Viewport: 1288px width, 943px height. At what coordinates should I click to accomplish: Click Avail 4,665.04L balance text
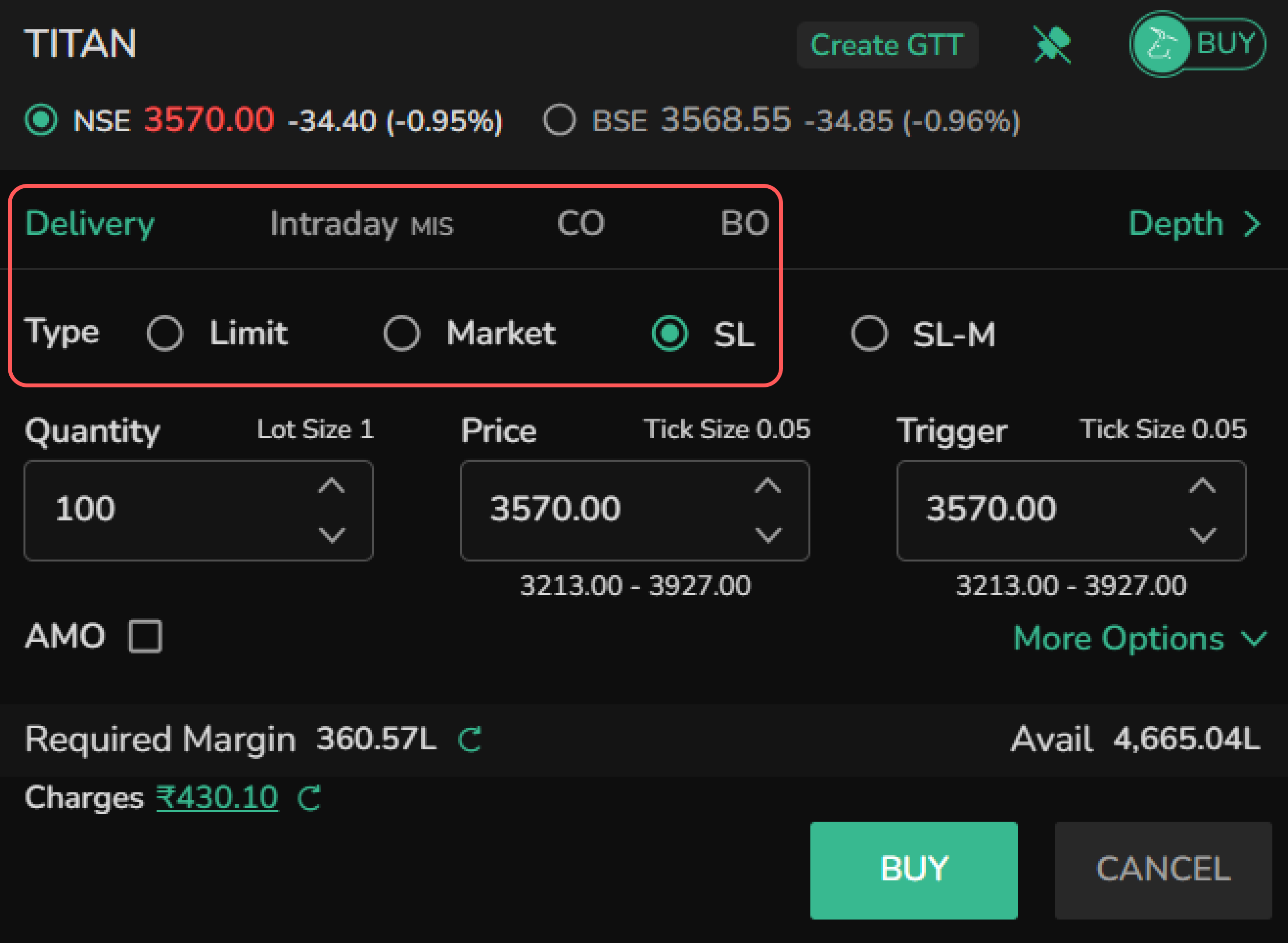1135,739
